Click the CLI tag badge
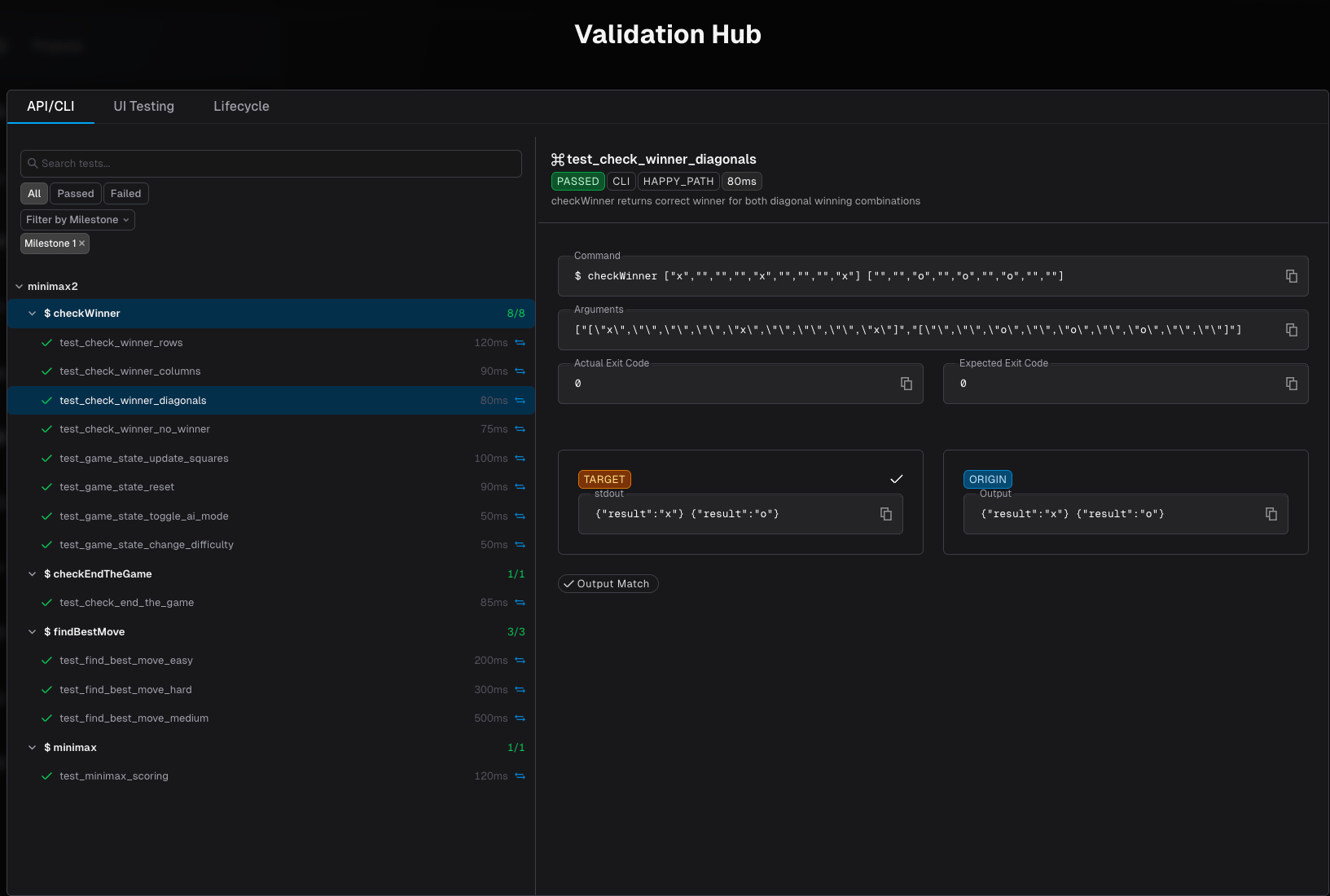 coord(621,182)
